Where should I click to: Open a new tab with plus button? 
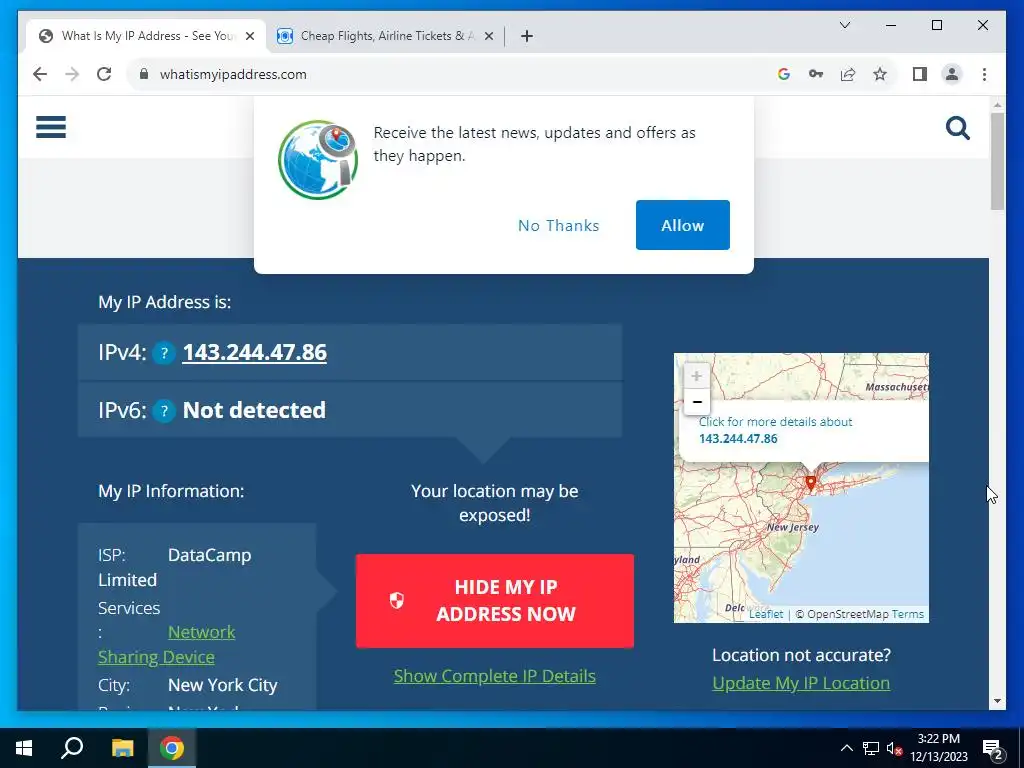tap(527, 36)
